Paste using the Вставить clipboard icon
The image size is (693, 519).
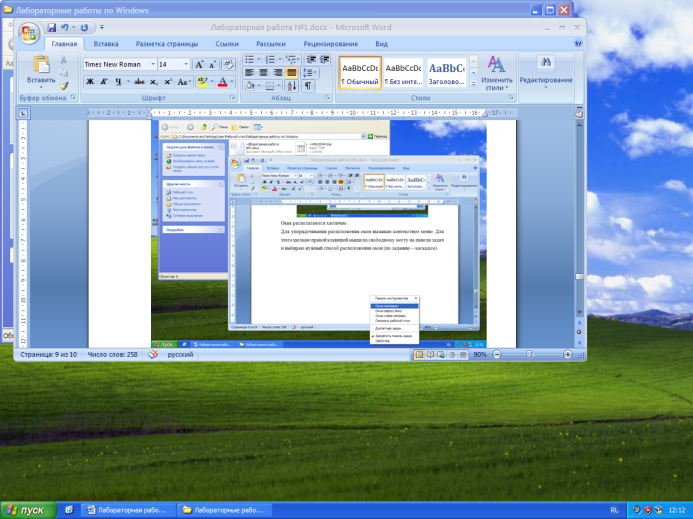click(x=41, y=65)
